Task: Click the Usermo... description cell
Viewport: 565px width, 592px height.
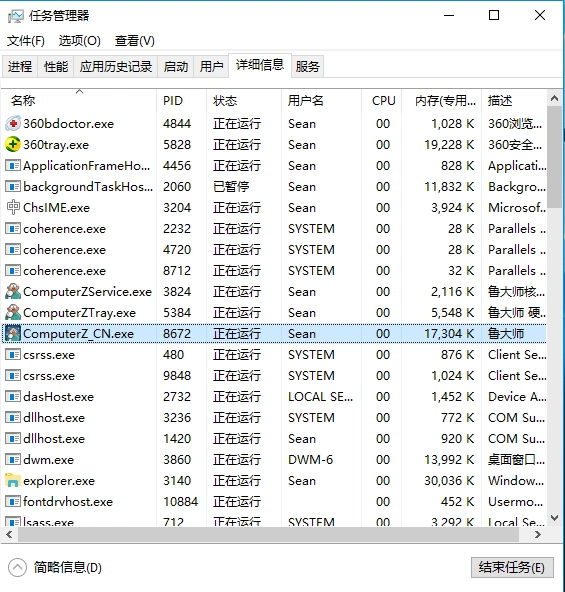Action: coord(516,502)
